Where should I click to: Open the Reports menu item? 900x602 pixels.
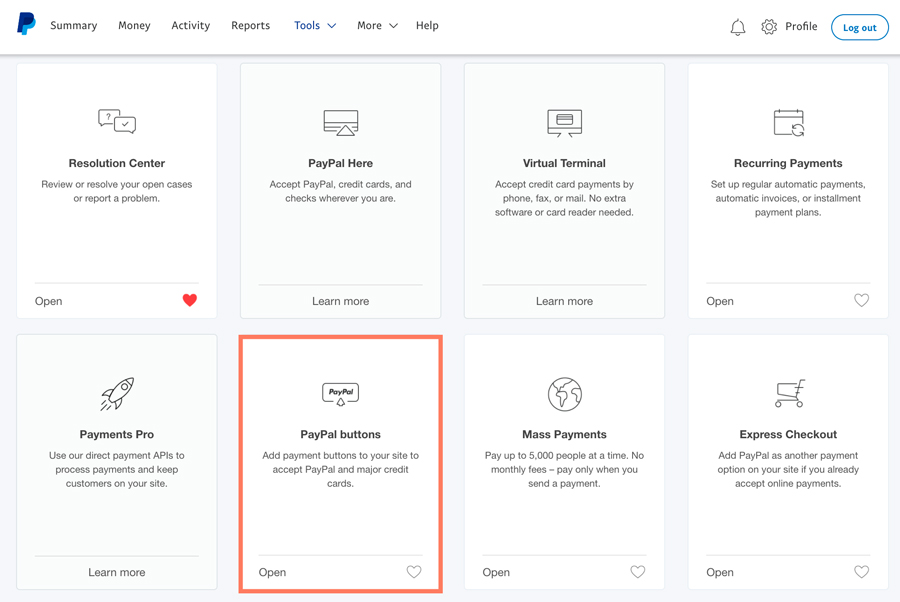click(x=250, y=25)
